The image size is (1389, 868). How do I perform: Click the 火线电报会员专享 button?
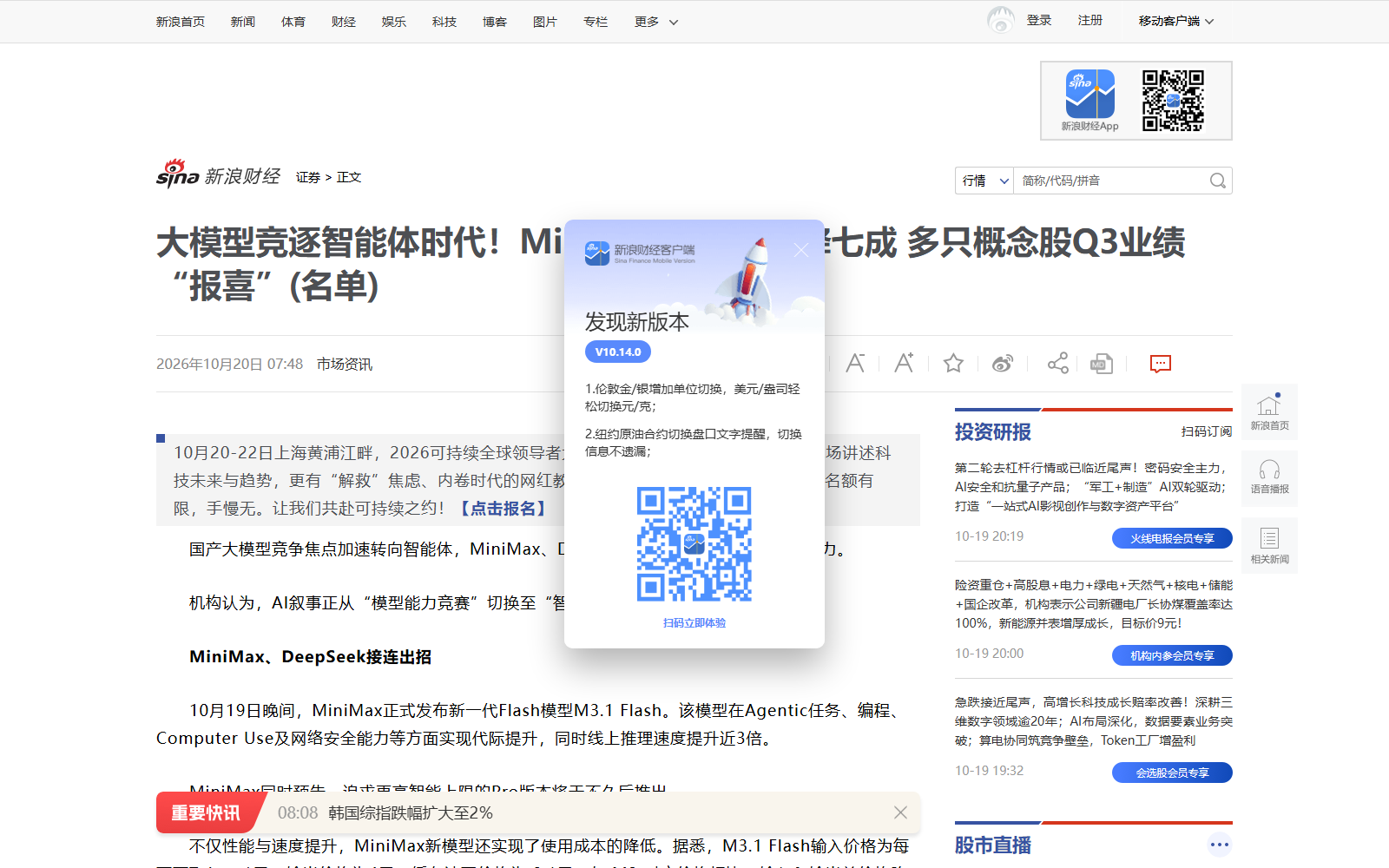coord(1172,538)
